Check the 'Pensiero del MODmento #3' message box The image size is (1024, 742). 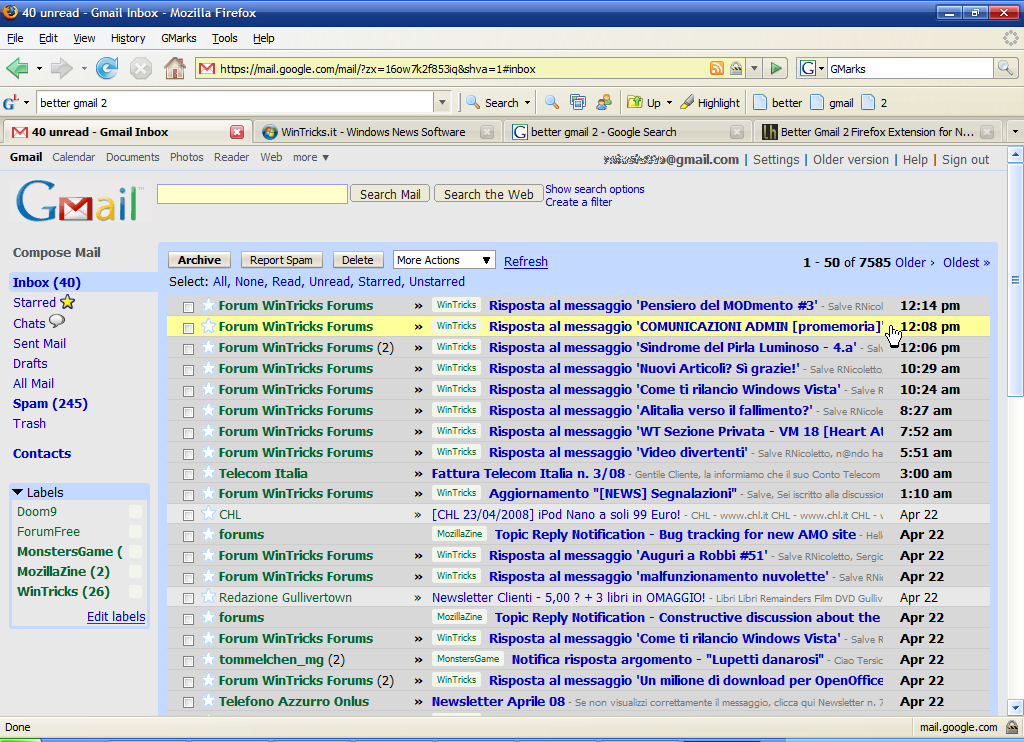point(188,307)
